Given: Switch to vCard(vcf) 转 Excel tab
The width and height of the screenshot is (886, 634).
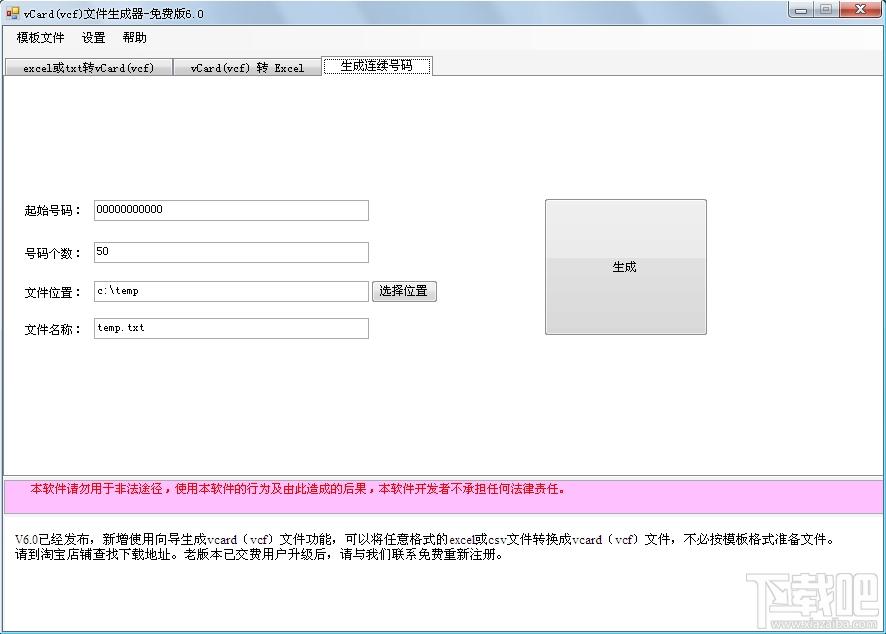Looking at the screenshot, I should 247,68.
